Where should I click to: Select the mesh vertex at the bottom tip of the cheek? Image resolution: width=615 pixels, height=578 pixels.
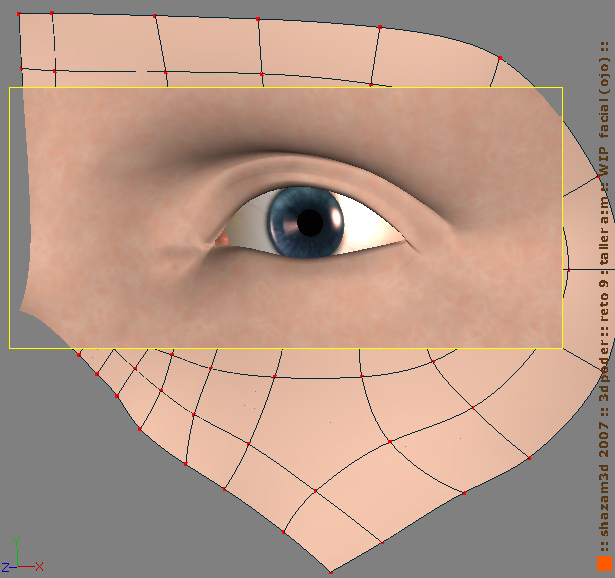pos(331,573)
